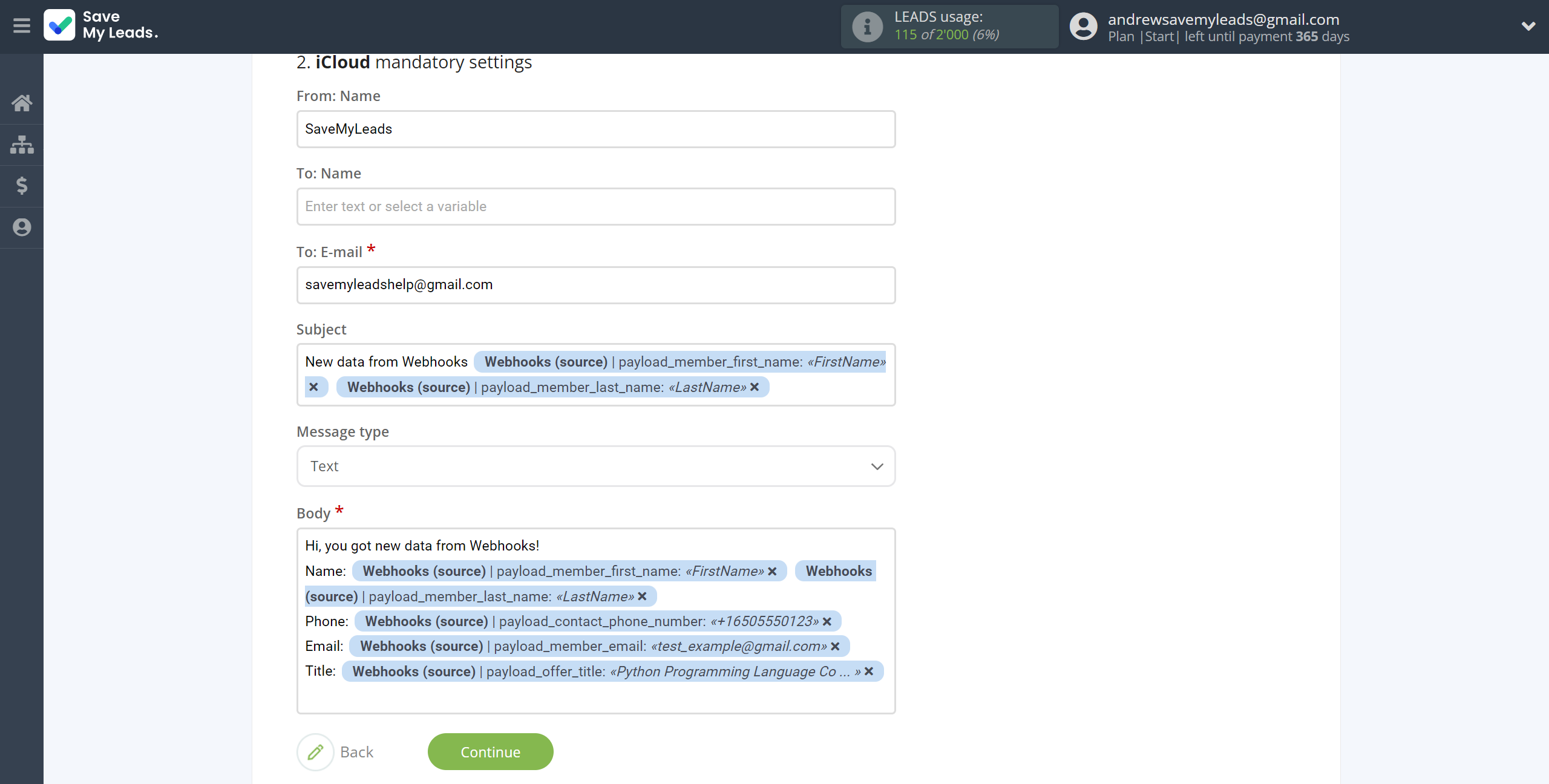This screenshot has height=784, width=1549.
Task: Click the empty line in Body field
Action: (x=596, y=696)
